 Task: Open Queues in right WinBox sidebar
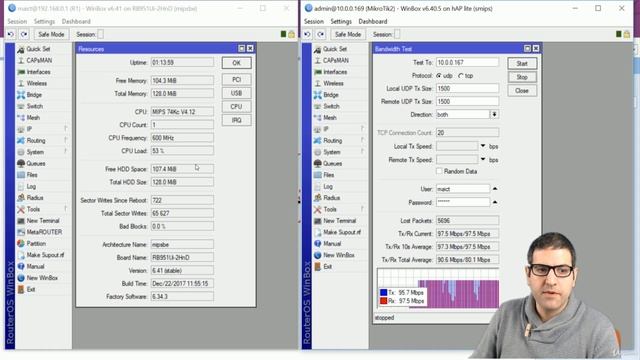pyautogui.click(x=332, y=163)
